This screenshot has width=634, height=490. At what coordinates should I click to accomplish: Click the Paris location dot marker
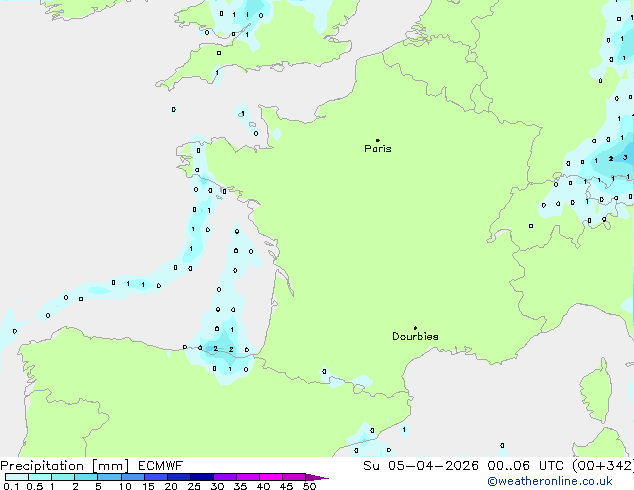coord(378,140)
